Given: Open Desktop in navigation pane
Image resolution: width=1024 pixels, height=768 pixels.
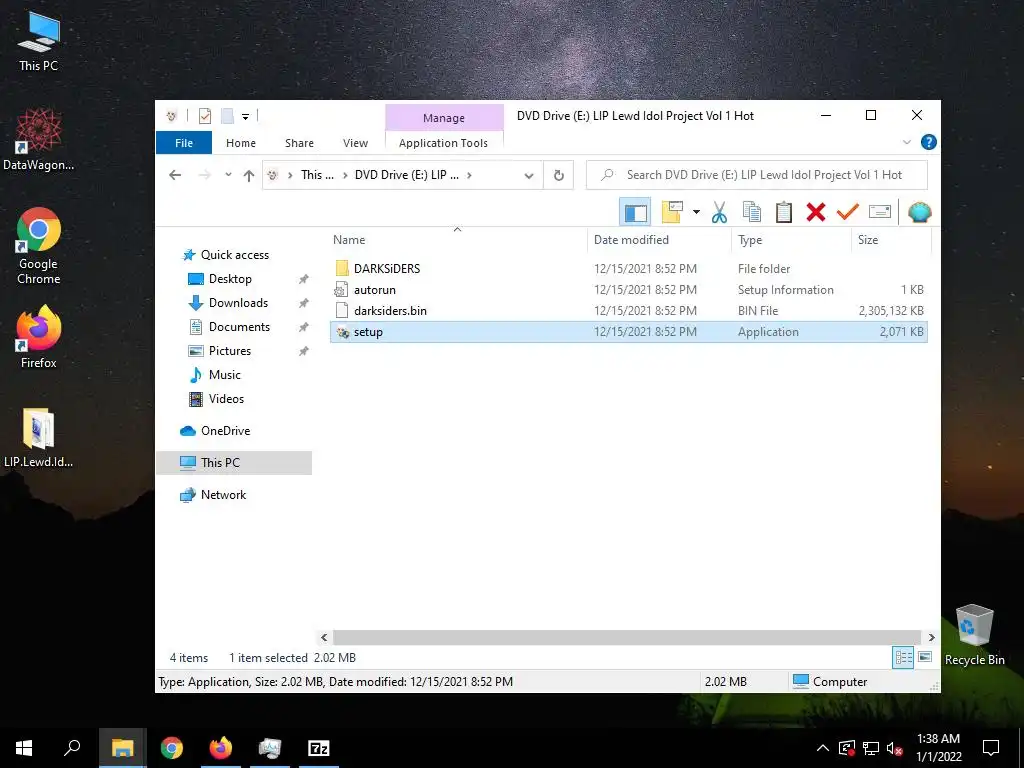Looking at the screenshot, I should pos(230,279).
